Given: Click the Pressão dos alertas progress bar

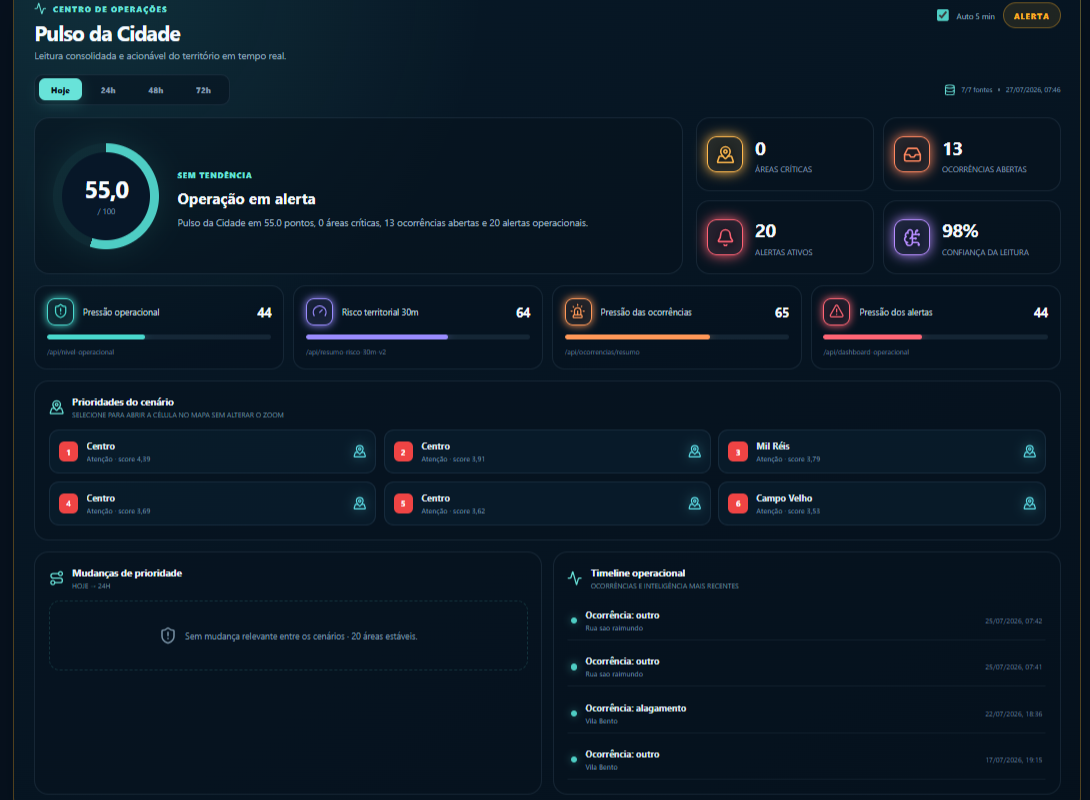Looking at the screenshot, I should pyautogui.click(x=936, y=337).
